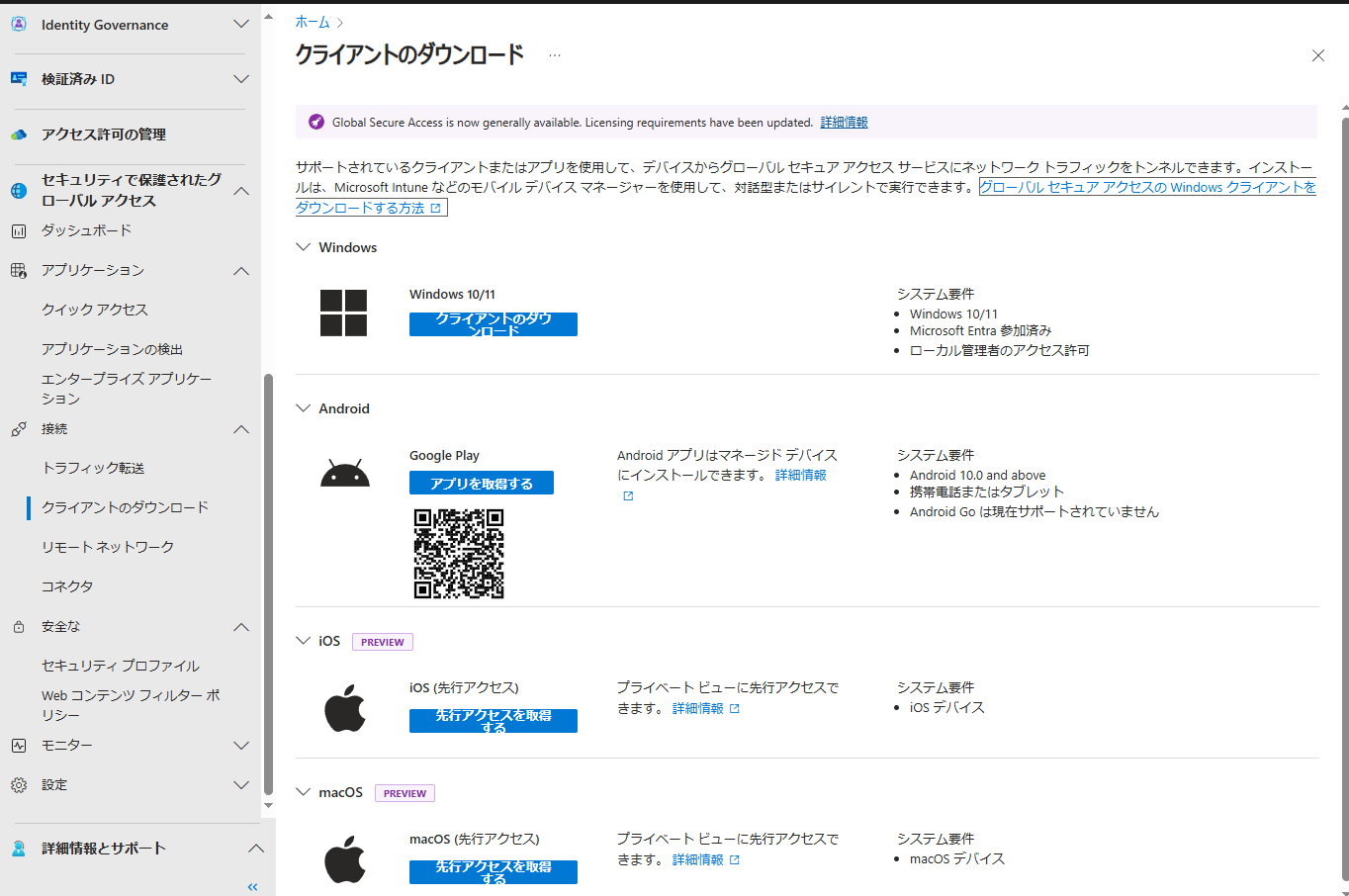Collapse the Windows section chevron
Screen dimensions: 1349x896
[304, 247]
